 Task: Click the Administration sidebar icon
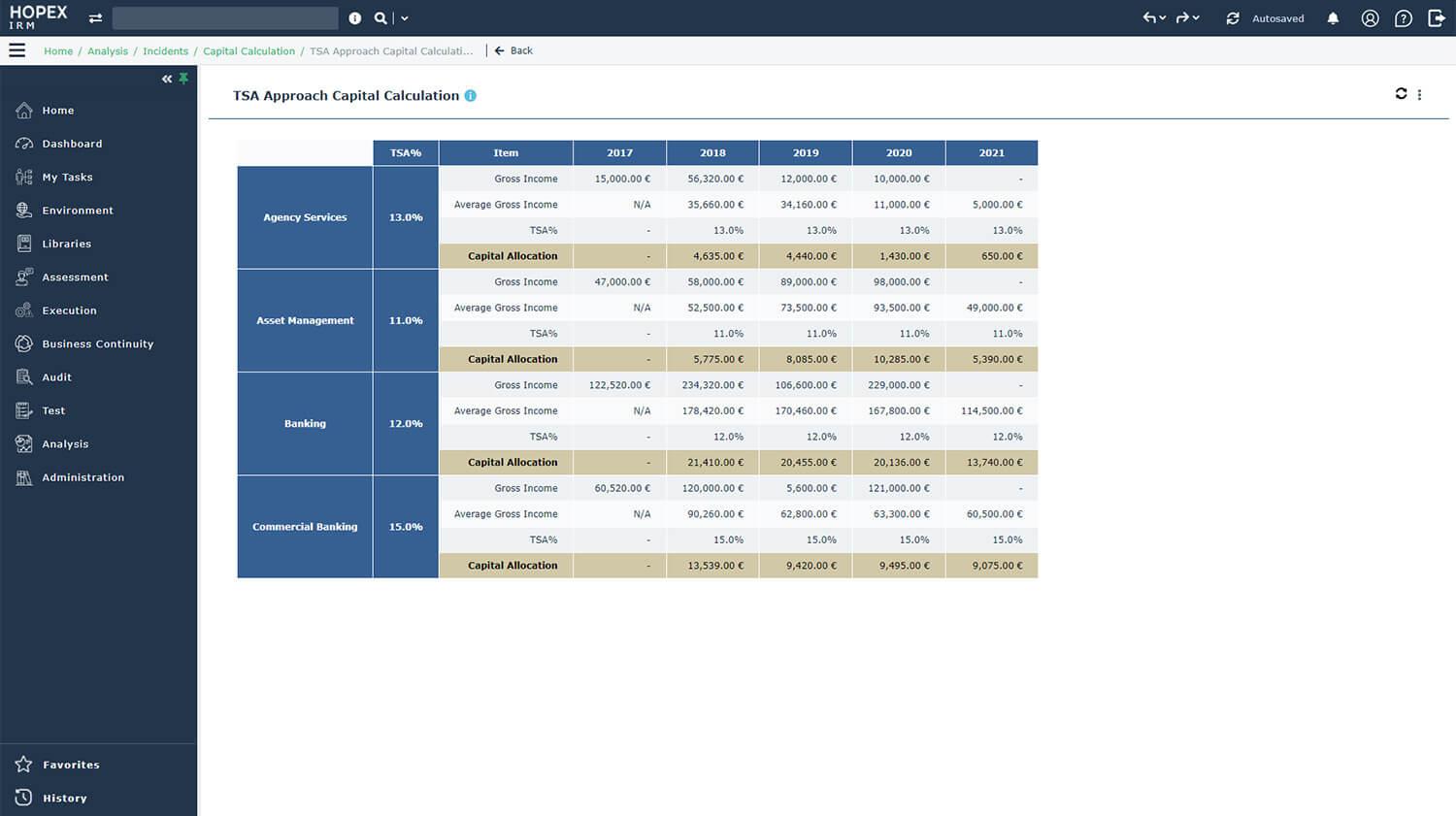click(24, 477)
